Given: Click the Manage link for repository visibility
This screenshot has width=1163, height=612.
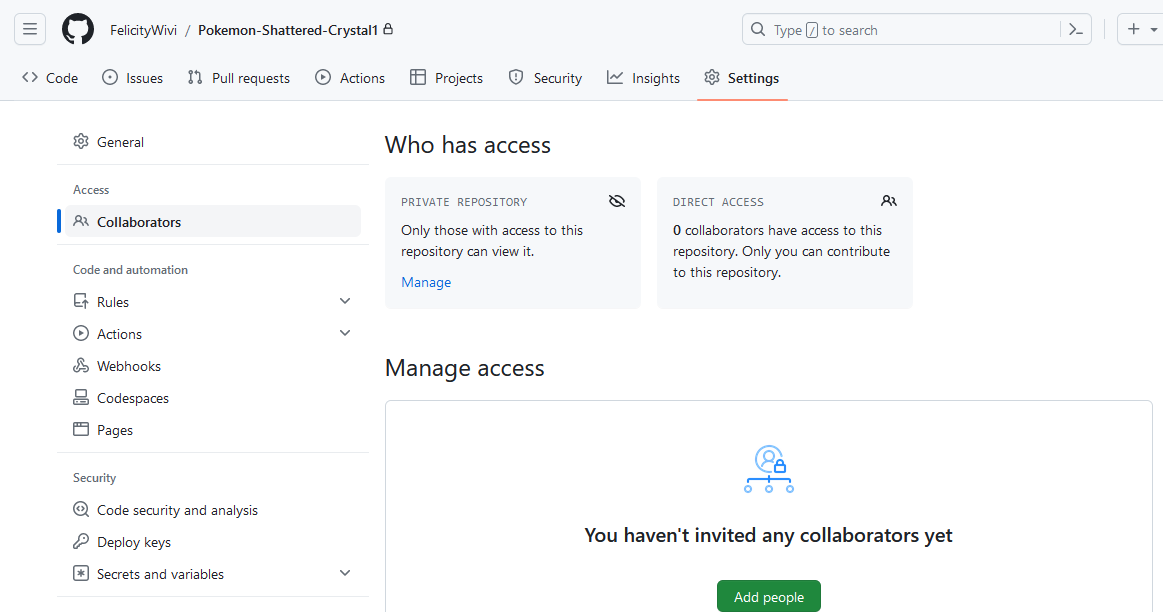Looking at the screenshot, I should point(426,282).
